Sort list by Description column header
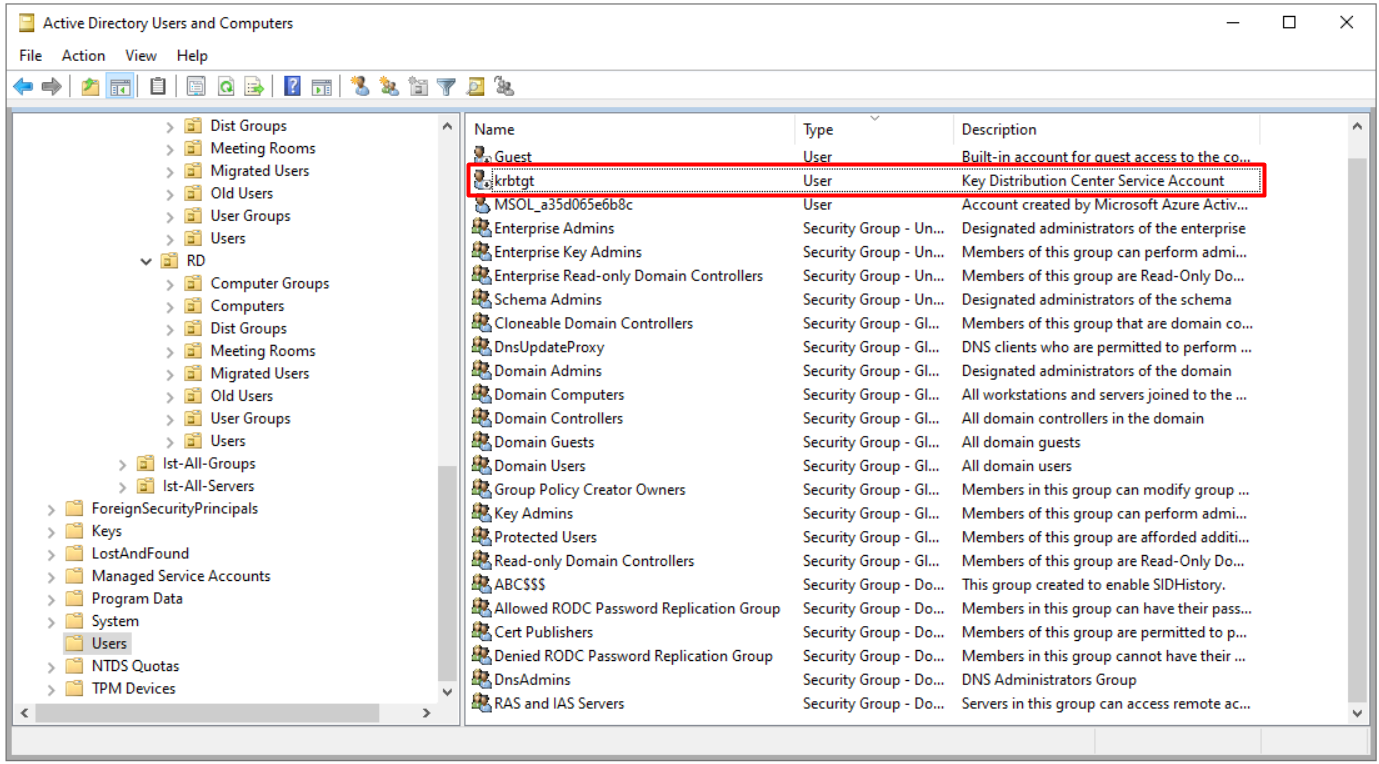The height and width of the screenshot is (764, 1379). click(x=1107, y=129)
